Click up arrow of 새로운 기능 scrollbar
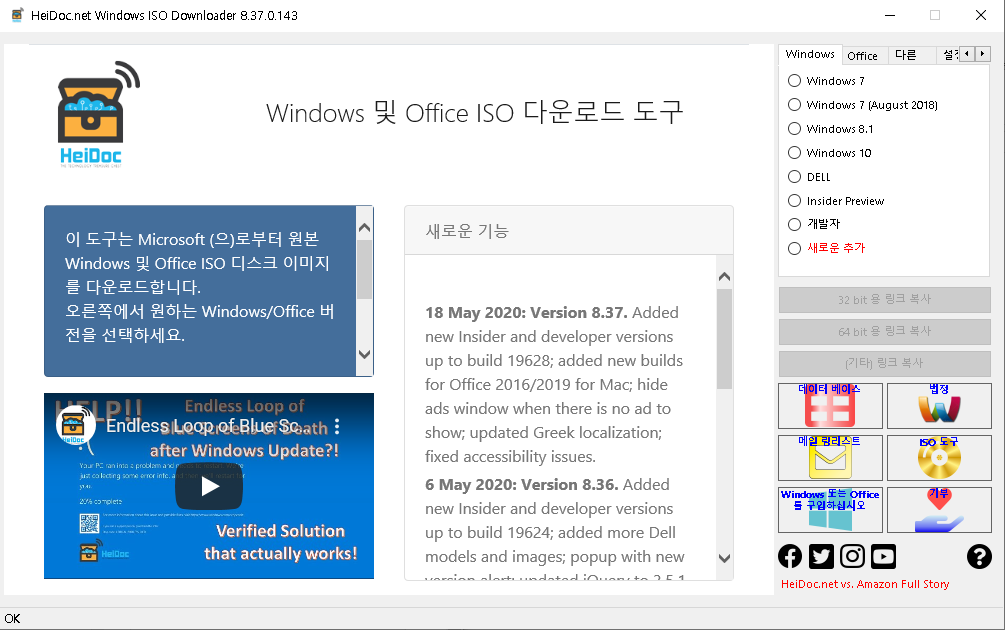The image size is (1005, 630). 724,277
